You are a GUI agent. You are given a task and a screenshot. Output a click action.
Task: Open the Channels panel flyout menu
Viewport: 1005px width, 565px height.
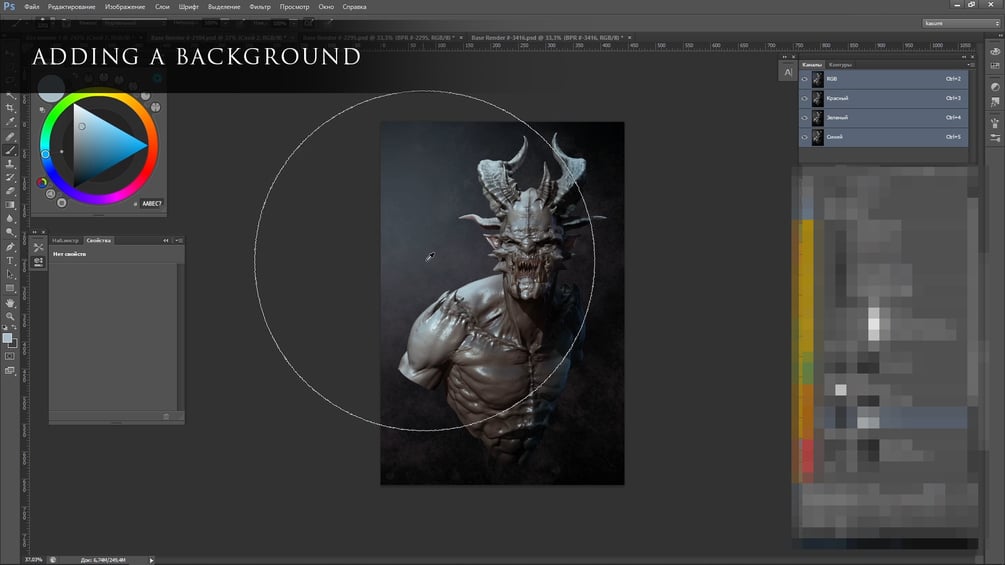pos(971,65)
